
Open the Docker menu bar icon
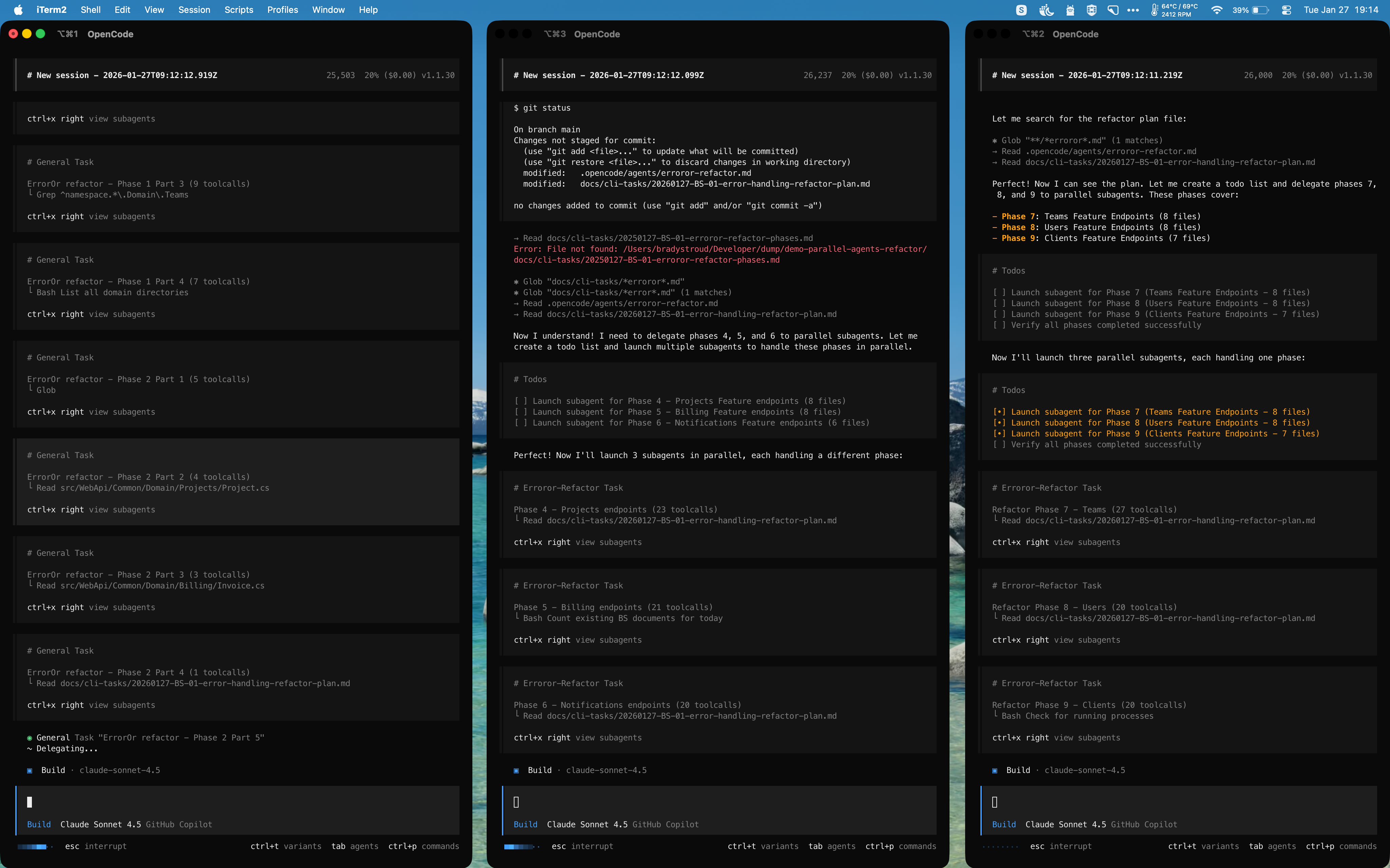pos(1046,10)
